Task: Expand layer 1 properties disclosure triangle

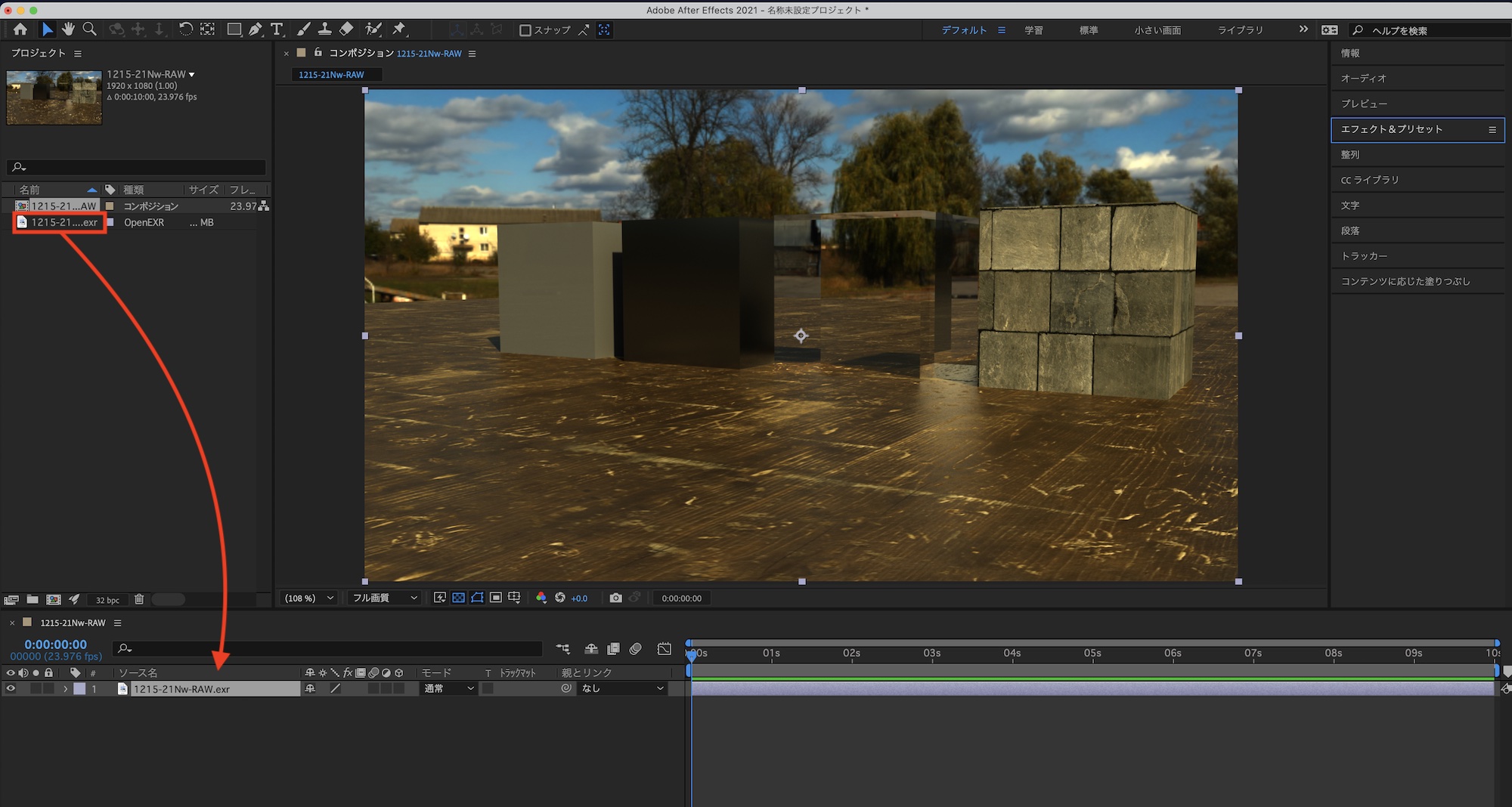Action: coord(66,688)
